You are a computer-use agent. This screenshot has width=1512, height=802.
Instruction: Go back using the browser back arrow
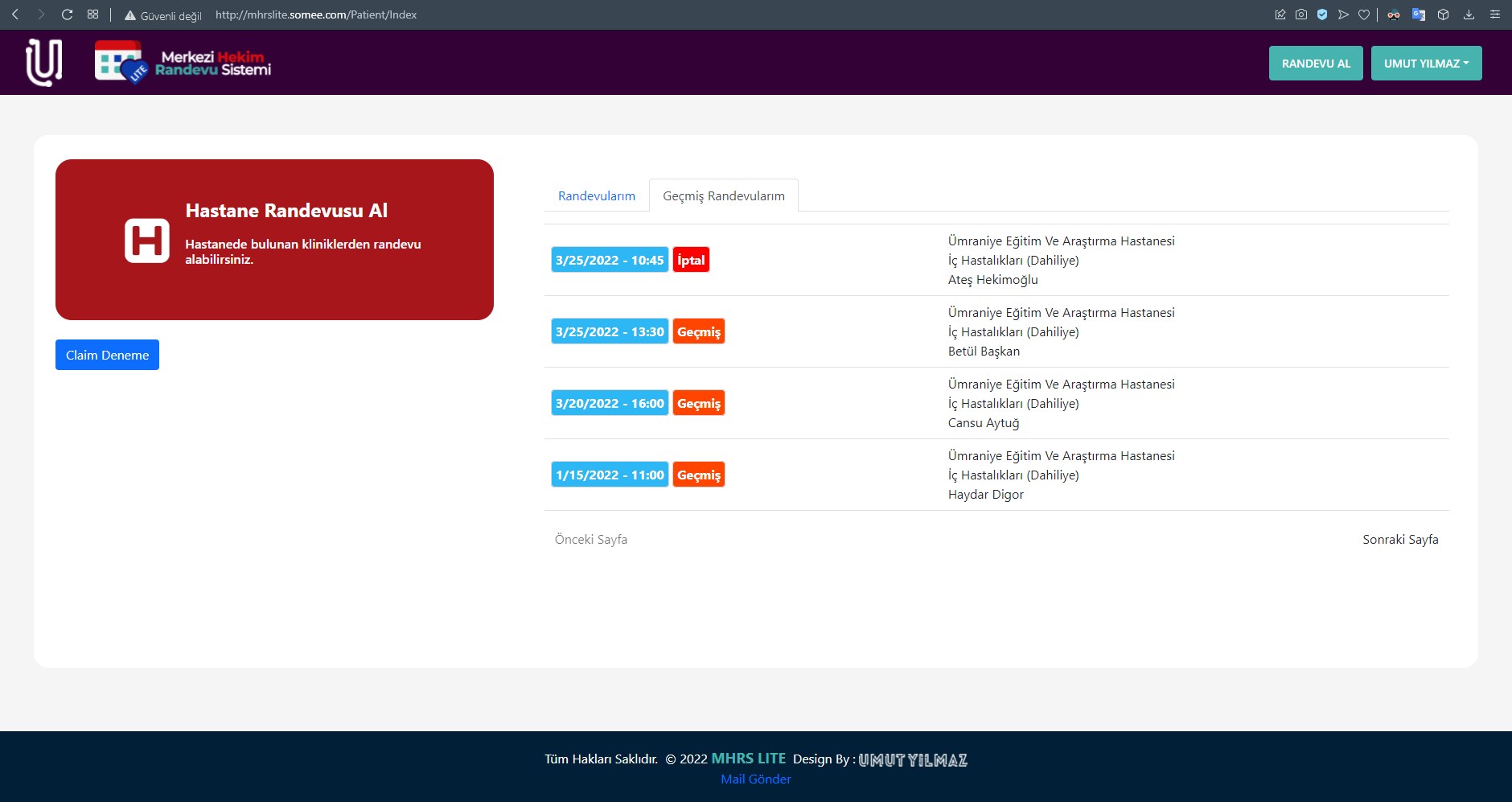pyautogui.click(x=15, y=14)
